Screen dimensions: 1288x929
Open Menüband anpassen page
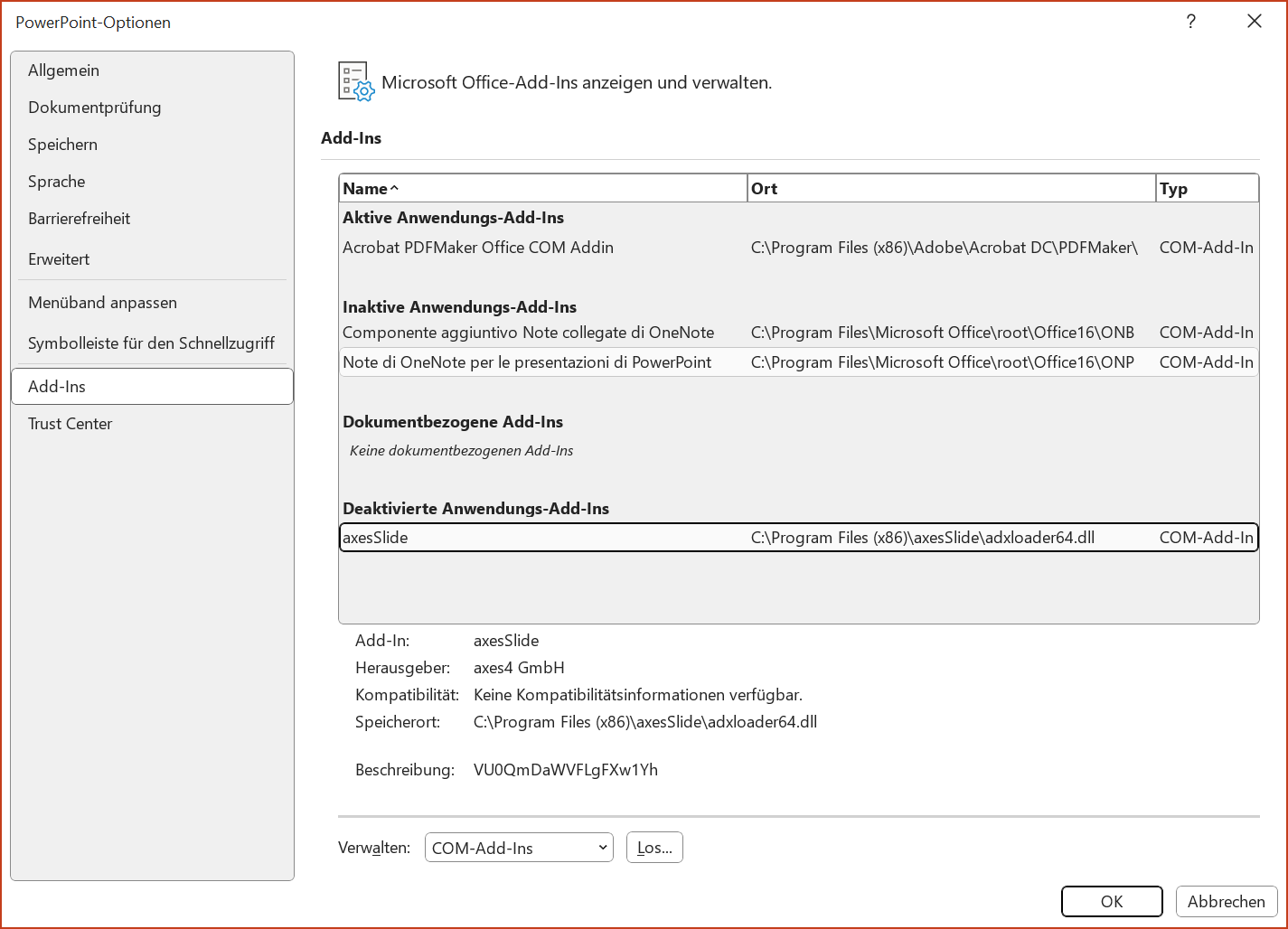coord(152,303)
